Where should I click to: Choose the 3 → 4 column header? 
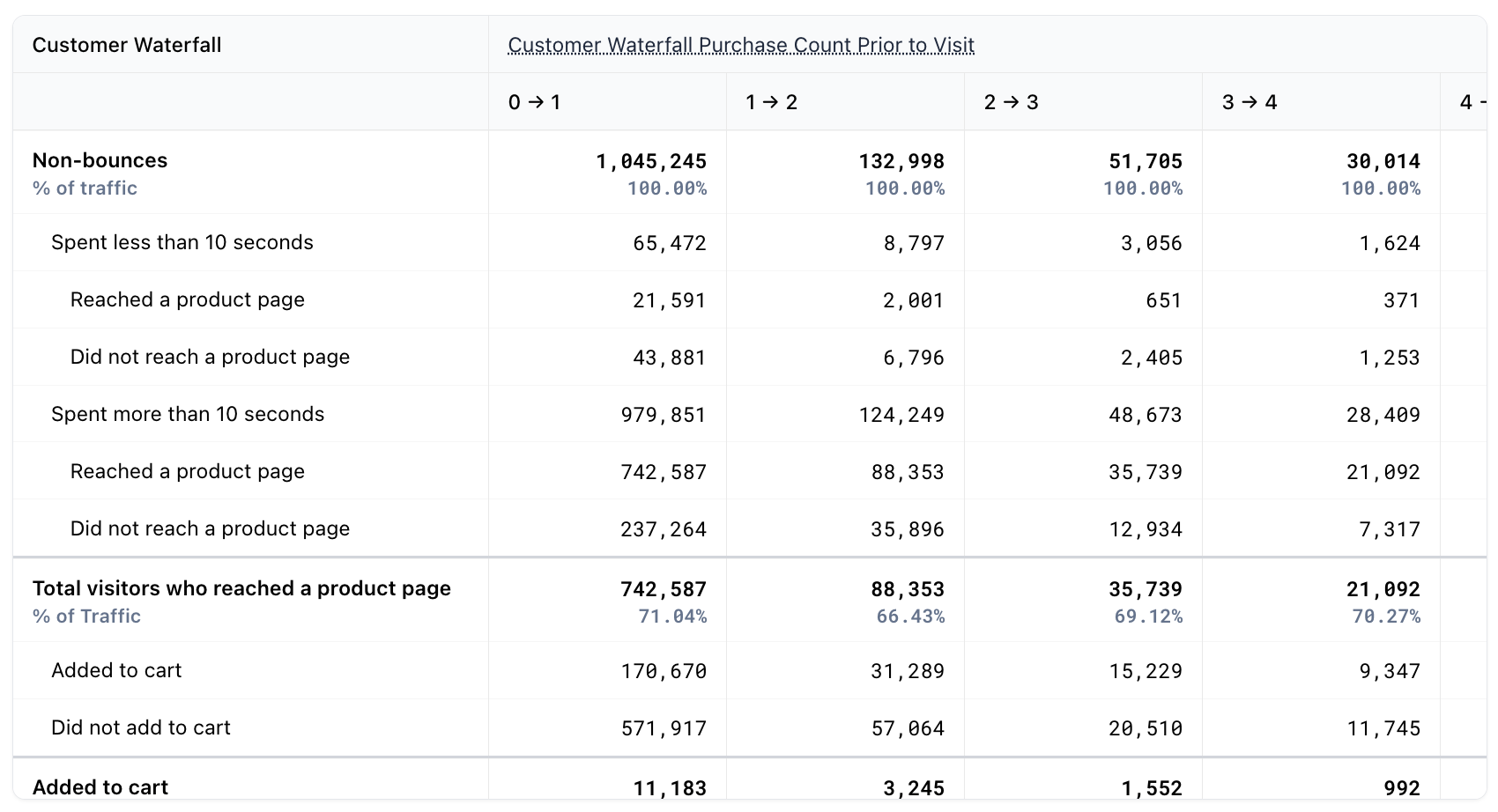click(1249, 102)
